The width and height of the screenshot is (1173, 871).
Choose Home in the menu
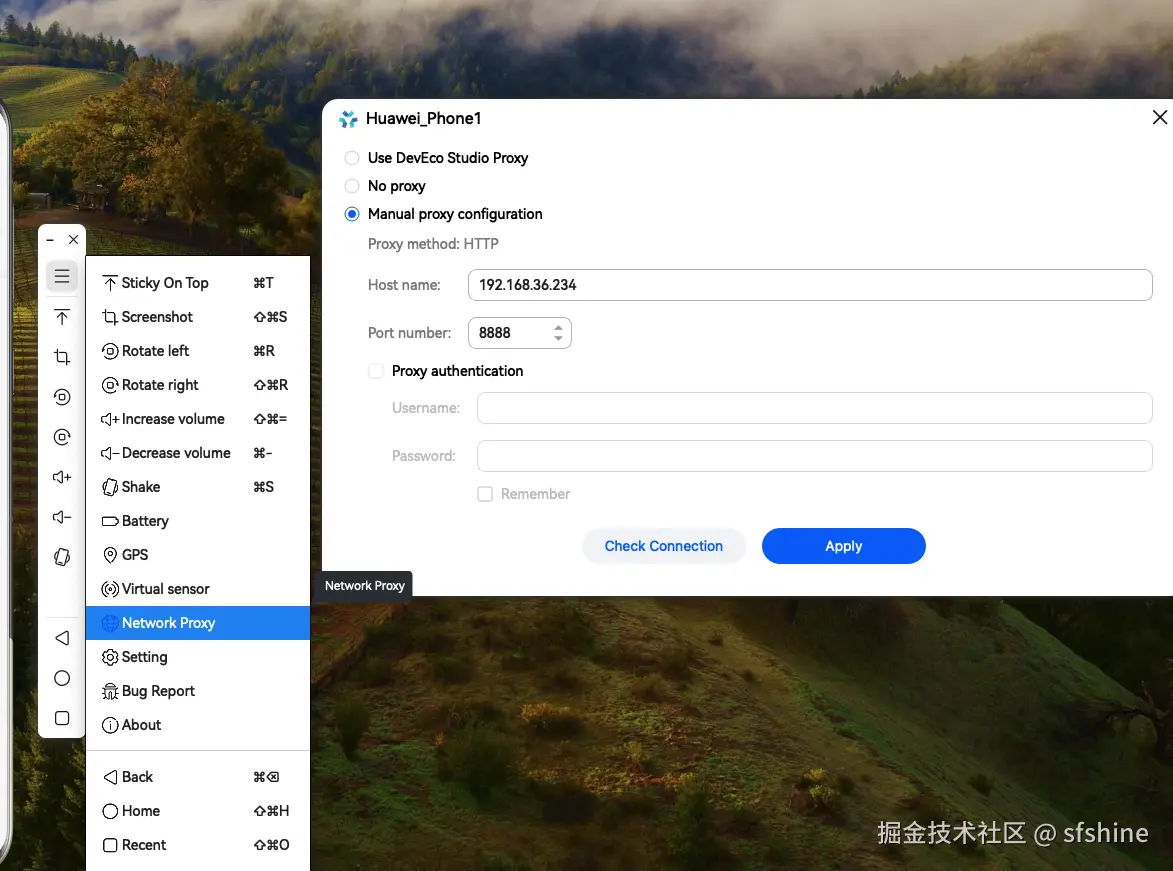pyautogui.click(x=197, y=811)
